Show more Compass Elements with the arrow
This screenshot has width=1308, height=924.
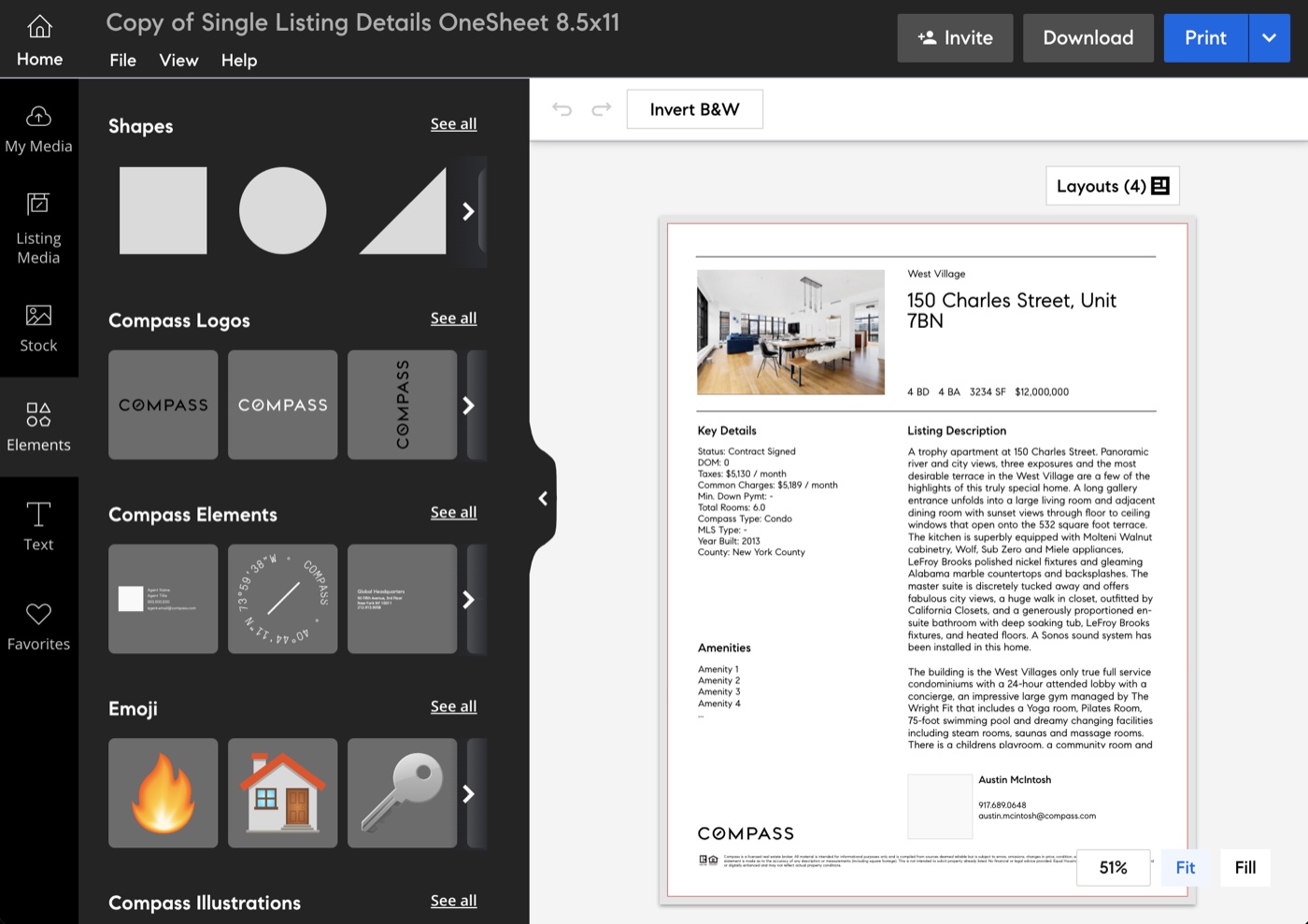pos(469,599)
